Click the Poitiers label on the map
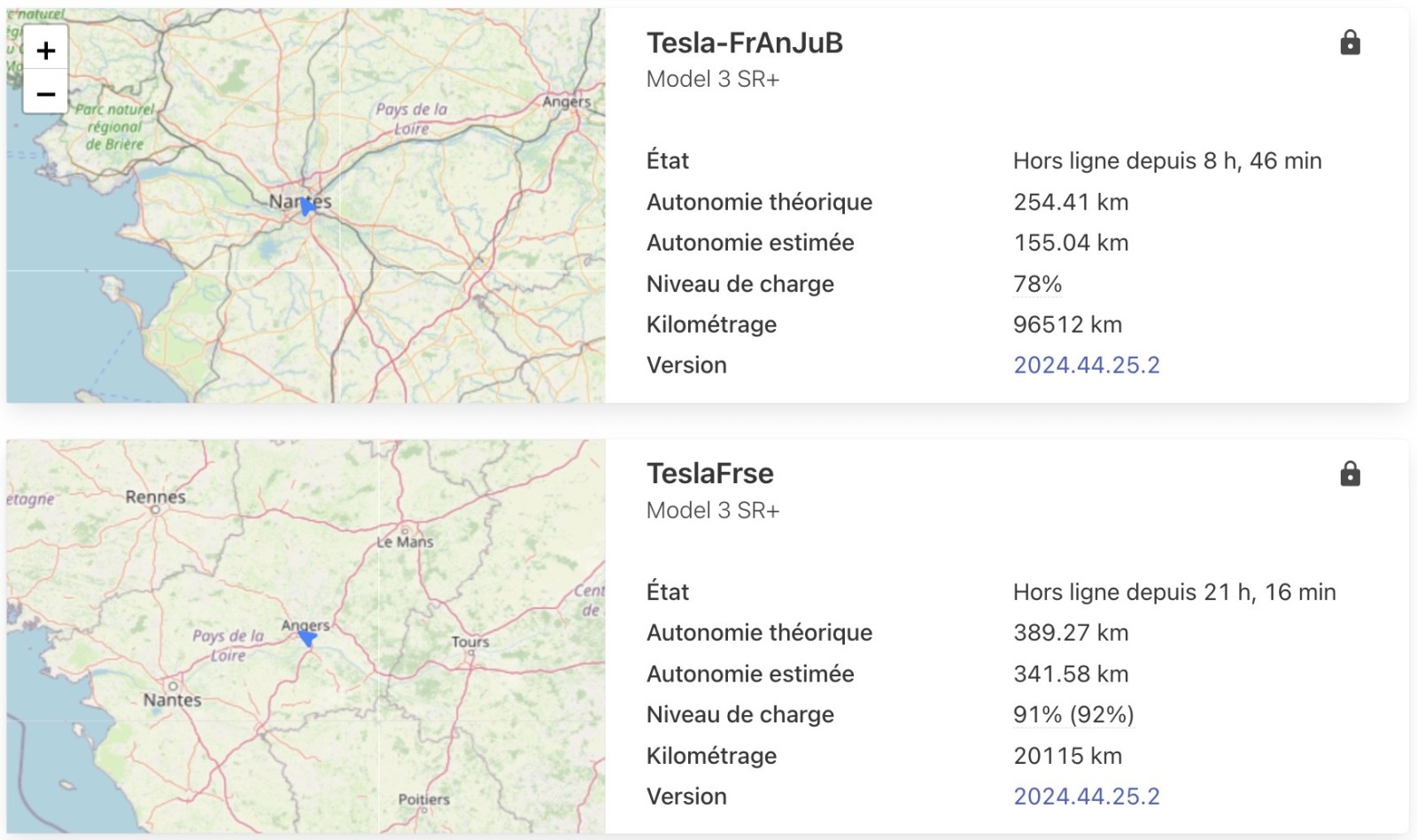 click(x=424, y=799)
